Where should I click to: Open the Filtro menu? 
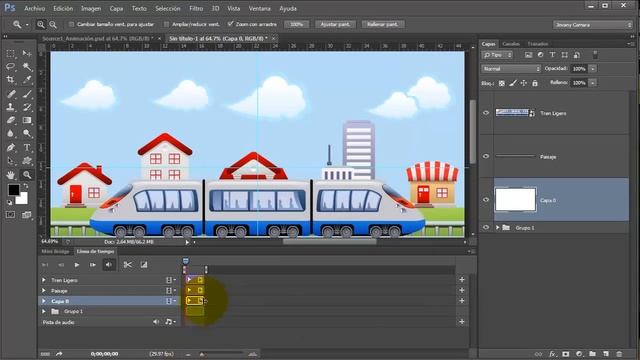click(196, 8)
